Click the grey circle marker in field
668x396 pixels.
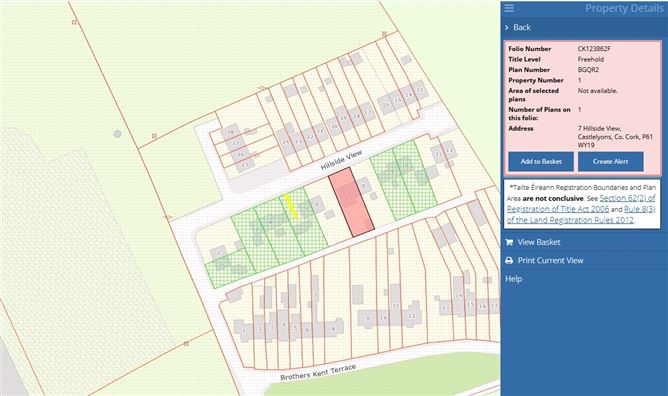point(118,134)
